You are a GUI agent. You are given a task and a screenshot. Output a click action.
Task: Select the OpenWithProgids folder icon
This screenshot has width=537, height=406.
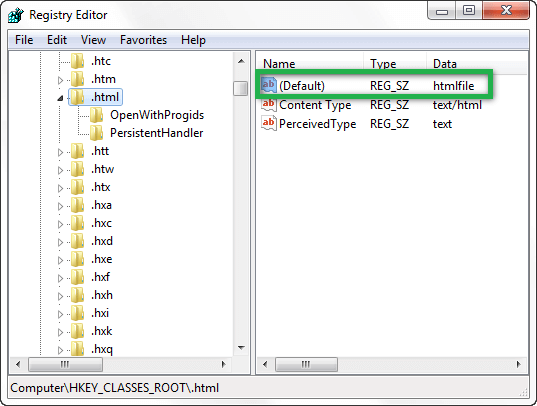(97, 115)
